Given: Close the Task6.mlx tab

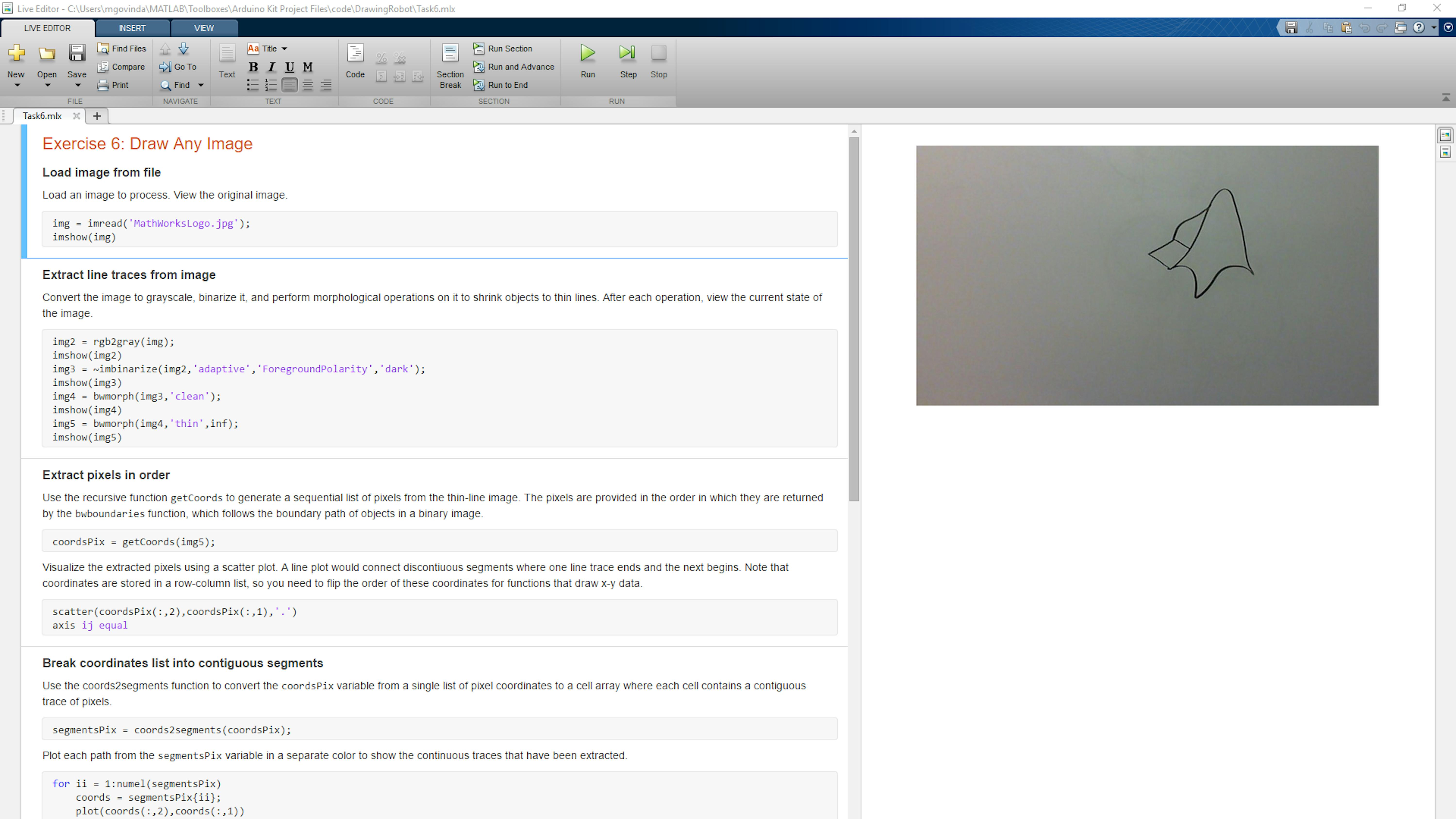Looking at the screenshot, I should coord(76,116).
